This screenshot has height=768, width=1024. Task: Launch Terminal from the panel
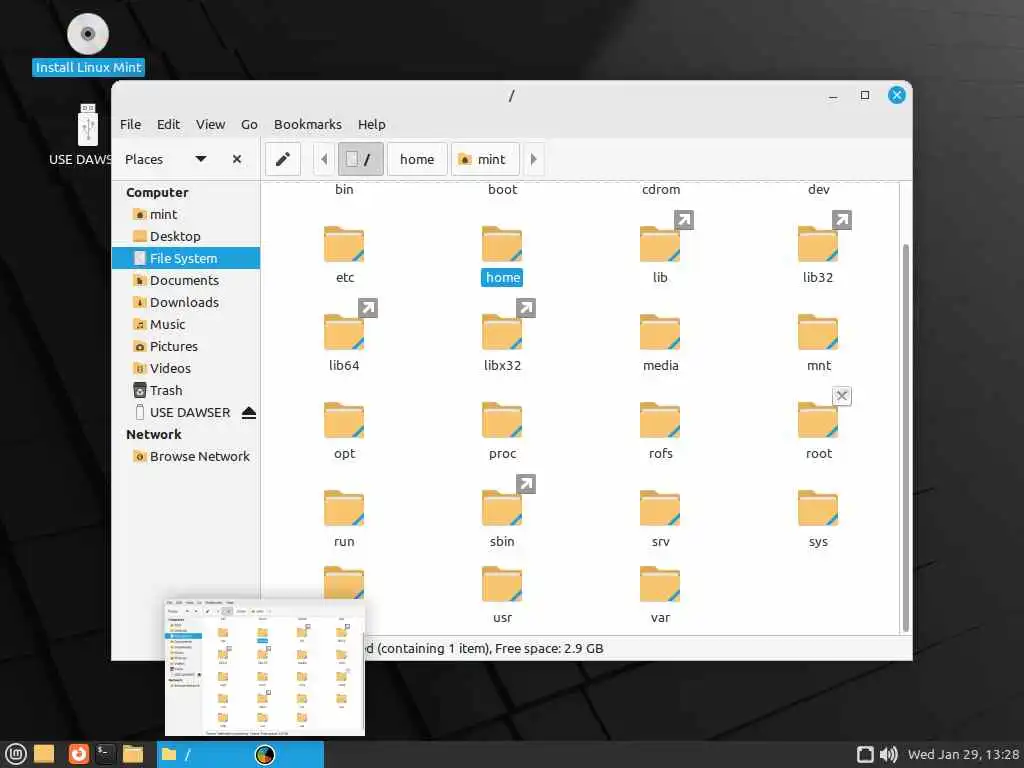click(105, 754)
